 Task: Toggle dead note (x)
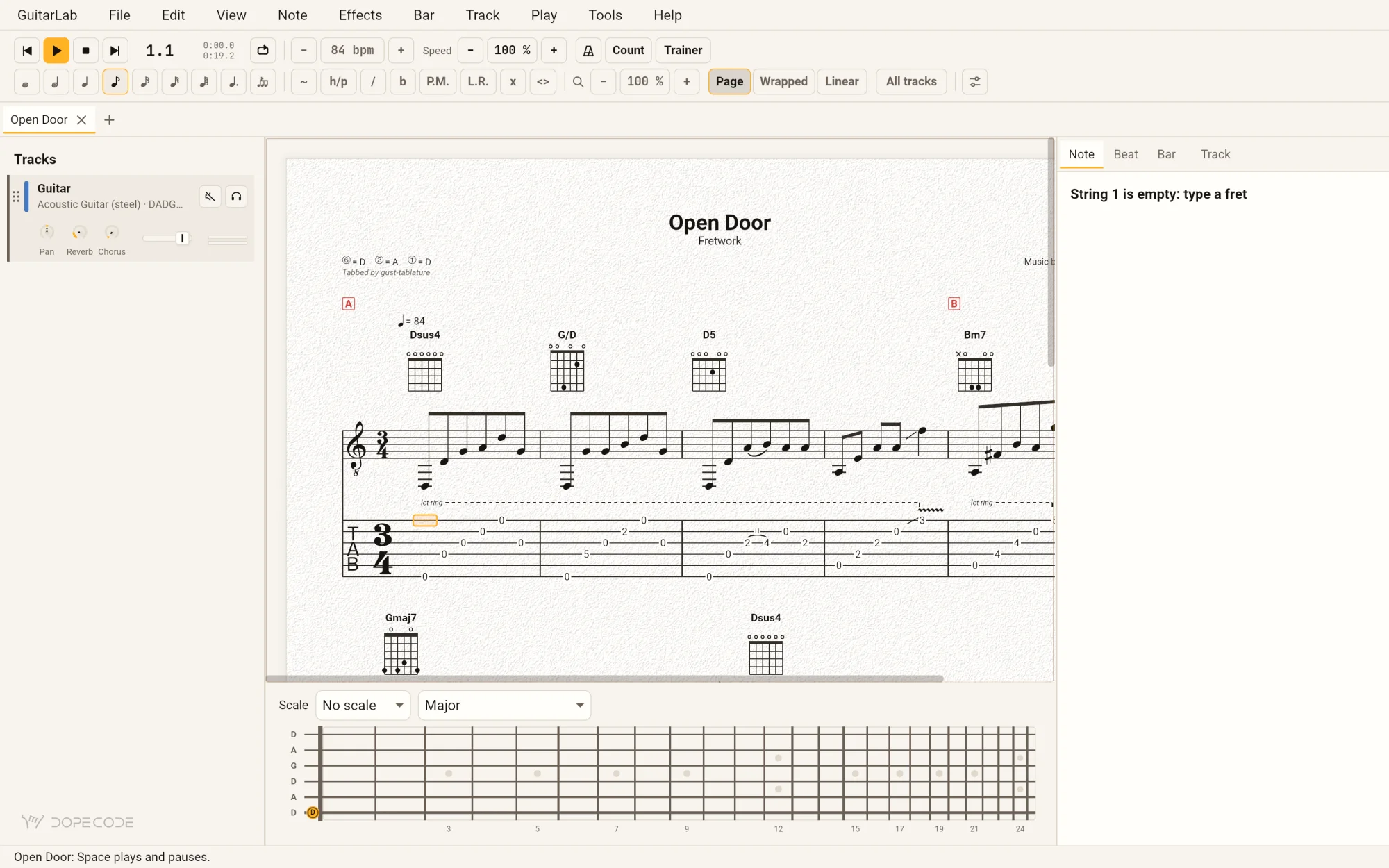coord(513,82)
